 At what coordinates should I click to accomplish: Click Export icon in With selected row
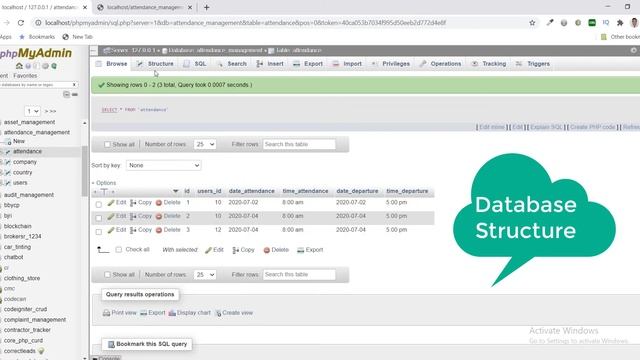tap(300, 250)
